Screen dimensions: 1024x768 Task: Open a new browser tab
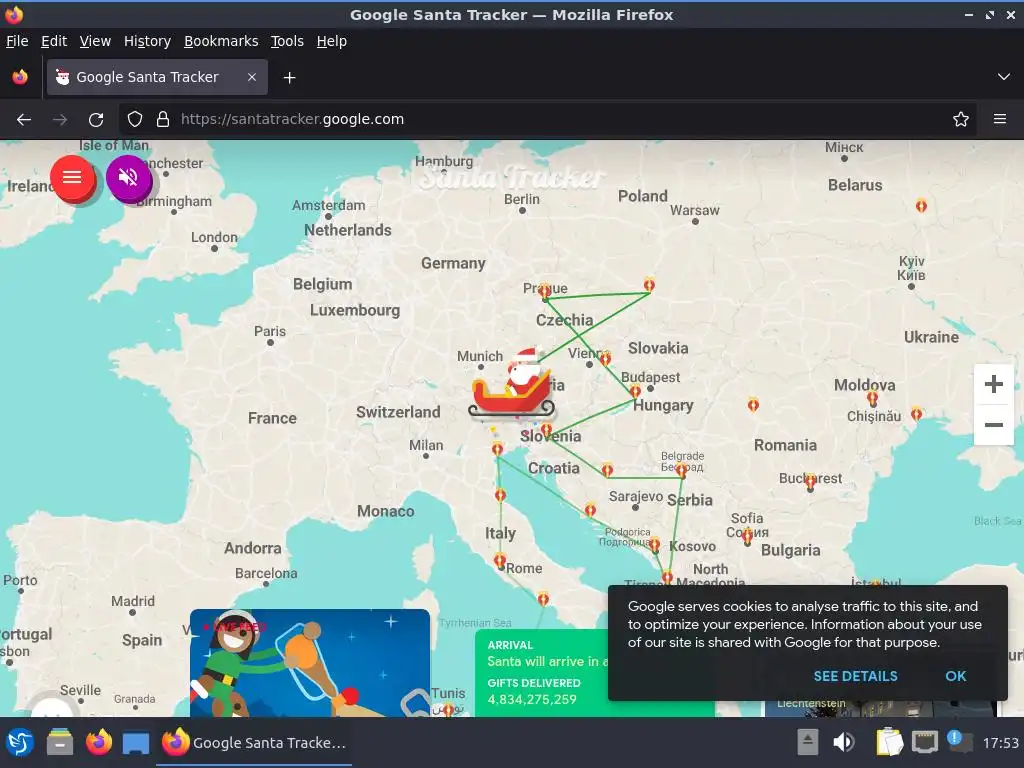pos(289,78)
